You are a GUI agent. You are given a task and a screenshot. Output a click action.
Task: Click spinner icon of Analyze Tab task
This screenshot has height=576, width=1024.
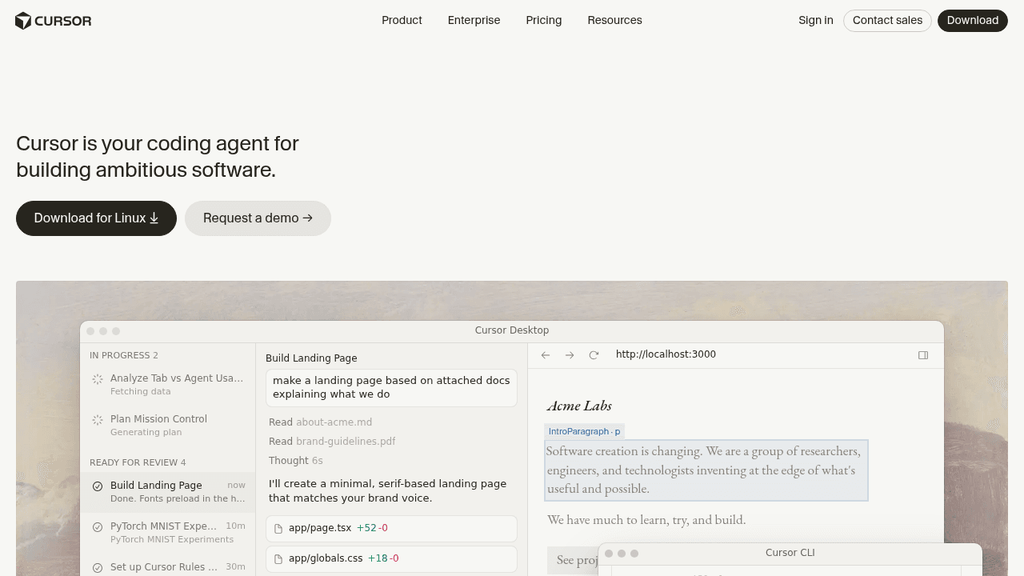pos(97,379)
